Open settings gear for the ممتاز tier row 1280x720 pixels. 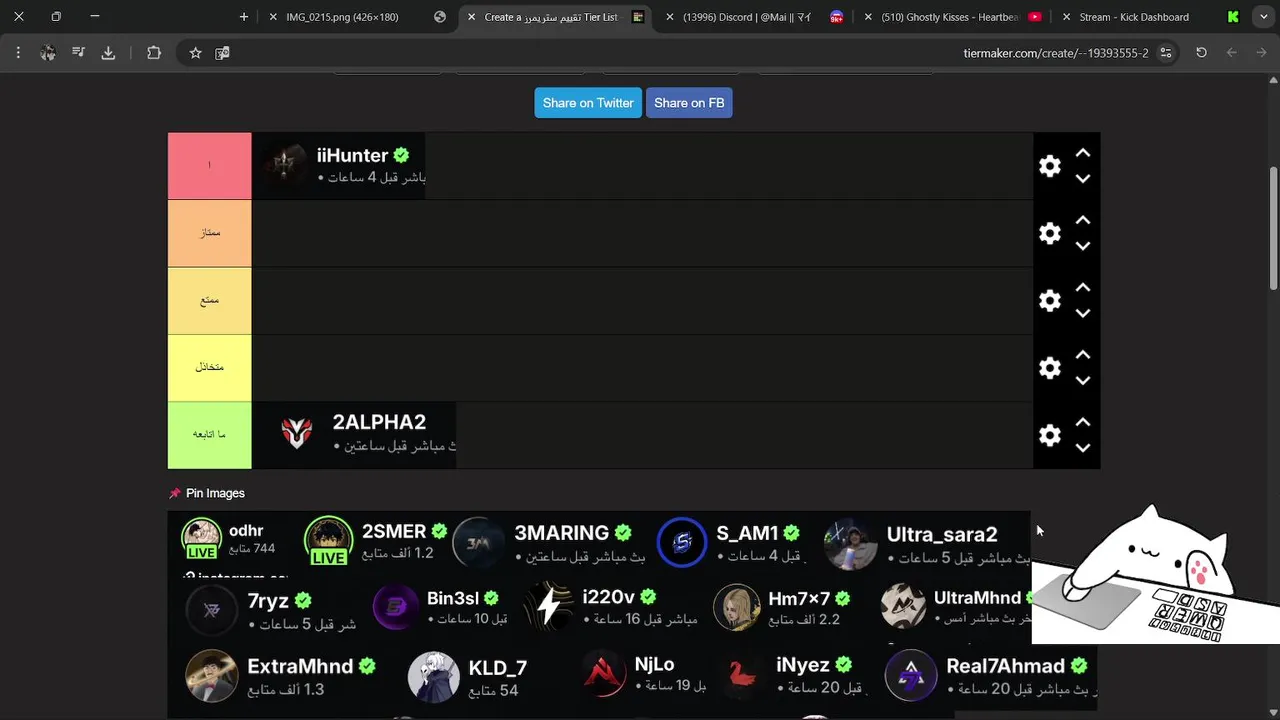coord(1049,233)
